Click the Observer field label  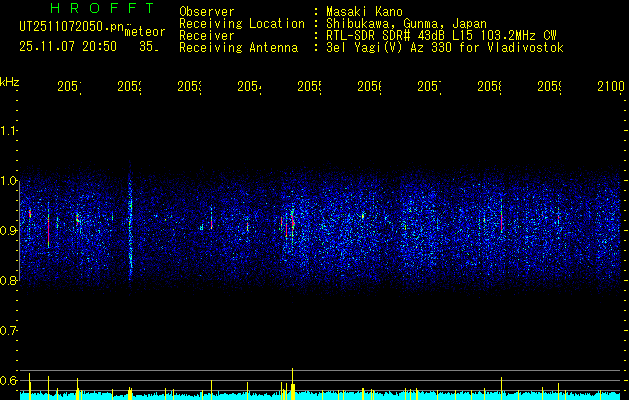coord(207,12)
